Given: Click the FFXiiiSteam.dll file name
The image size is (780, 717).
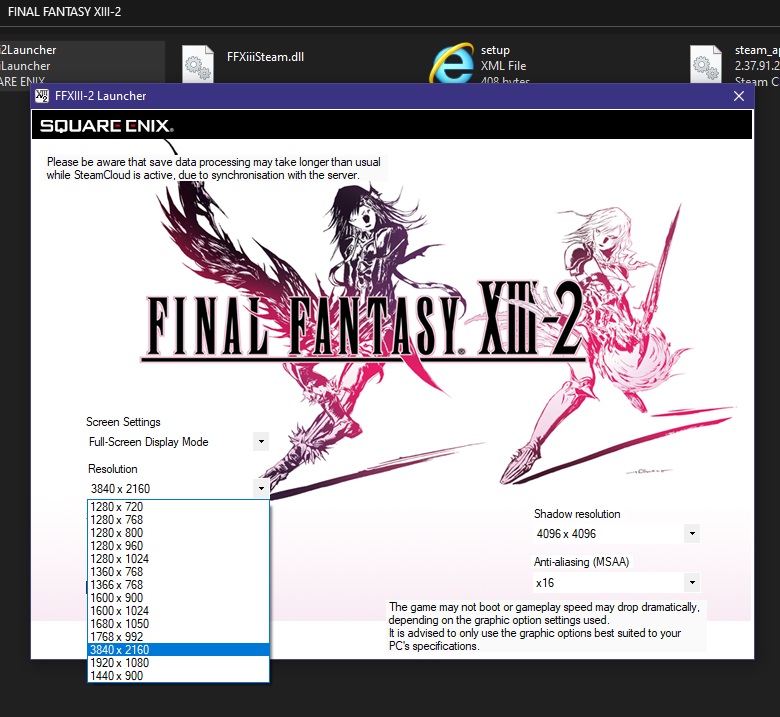Looking at the screenshot, I should coord(265,57).
